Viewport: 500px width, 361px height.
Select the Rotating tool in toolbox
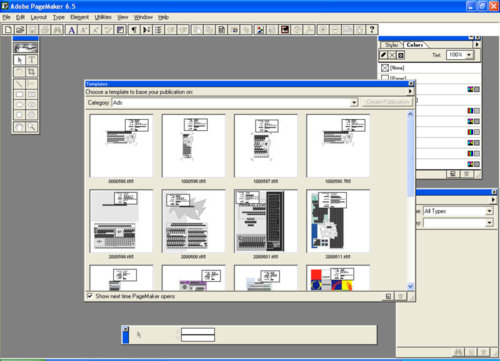click(19, 71)
